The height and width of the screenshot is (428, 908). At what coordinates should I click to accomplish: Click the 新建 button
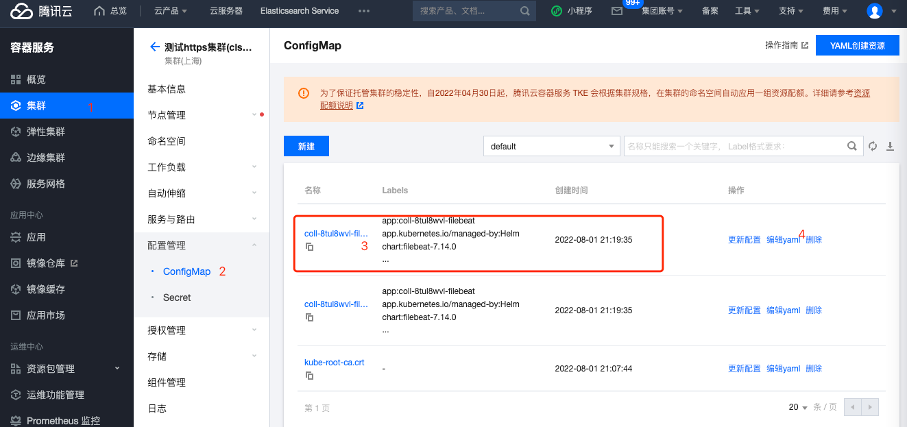306,147
